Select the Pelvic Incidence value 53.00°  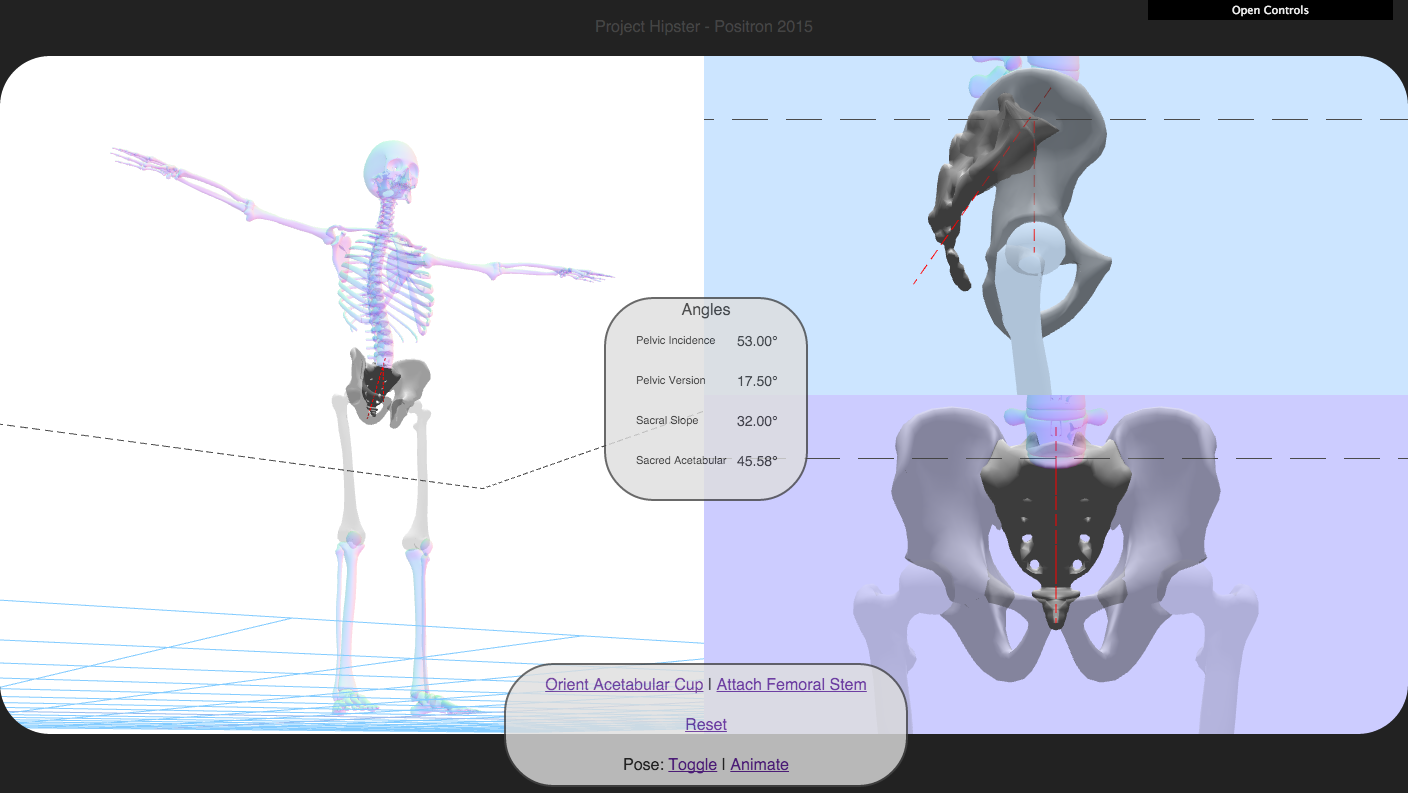(757, 341)
